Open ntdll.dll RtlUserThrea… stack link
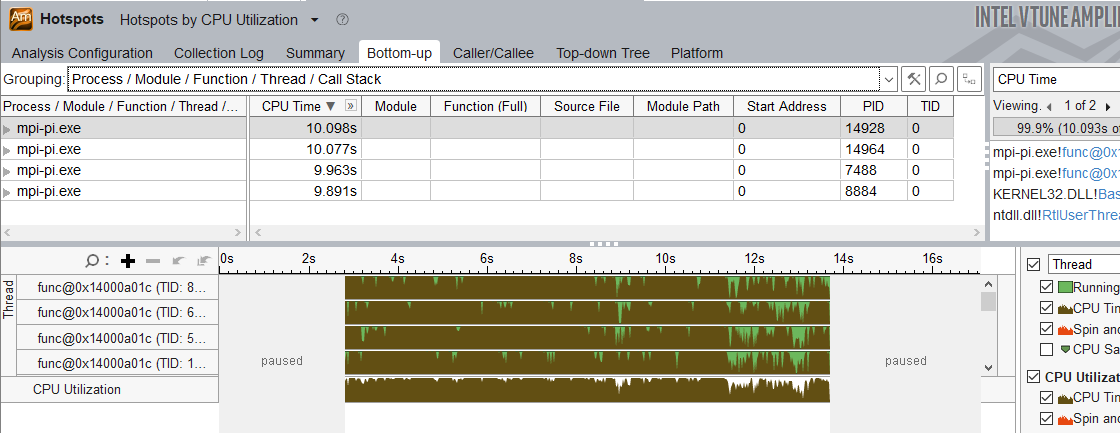Viewport: 1120px width, 433px height. pyautogui.click(x=1056, y=214)
